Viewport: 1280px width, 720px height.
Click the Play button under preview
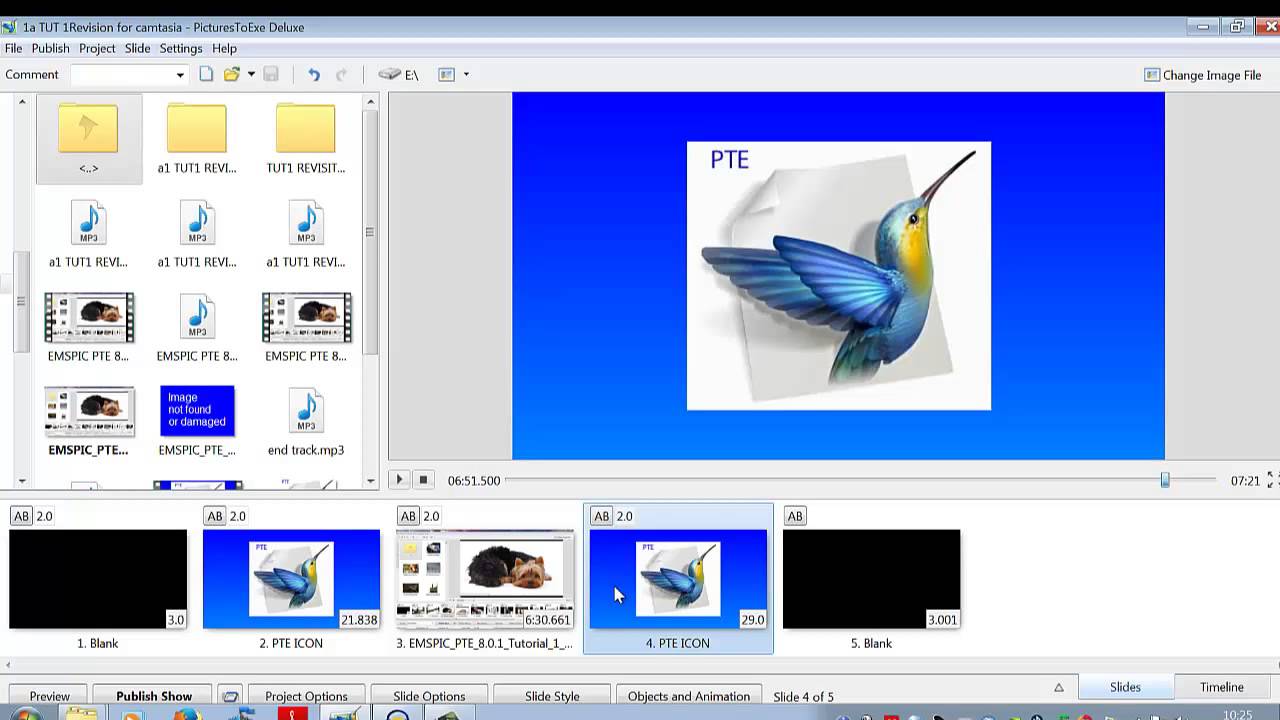point(399,480)
